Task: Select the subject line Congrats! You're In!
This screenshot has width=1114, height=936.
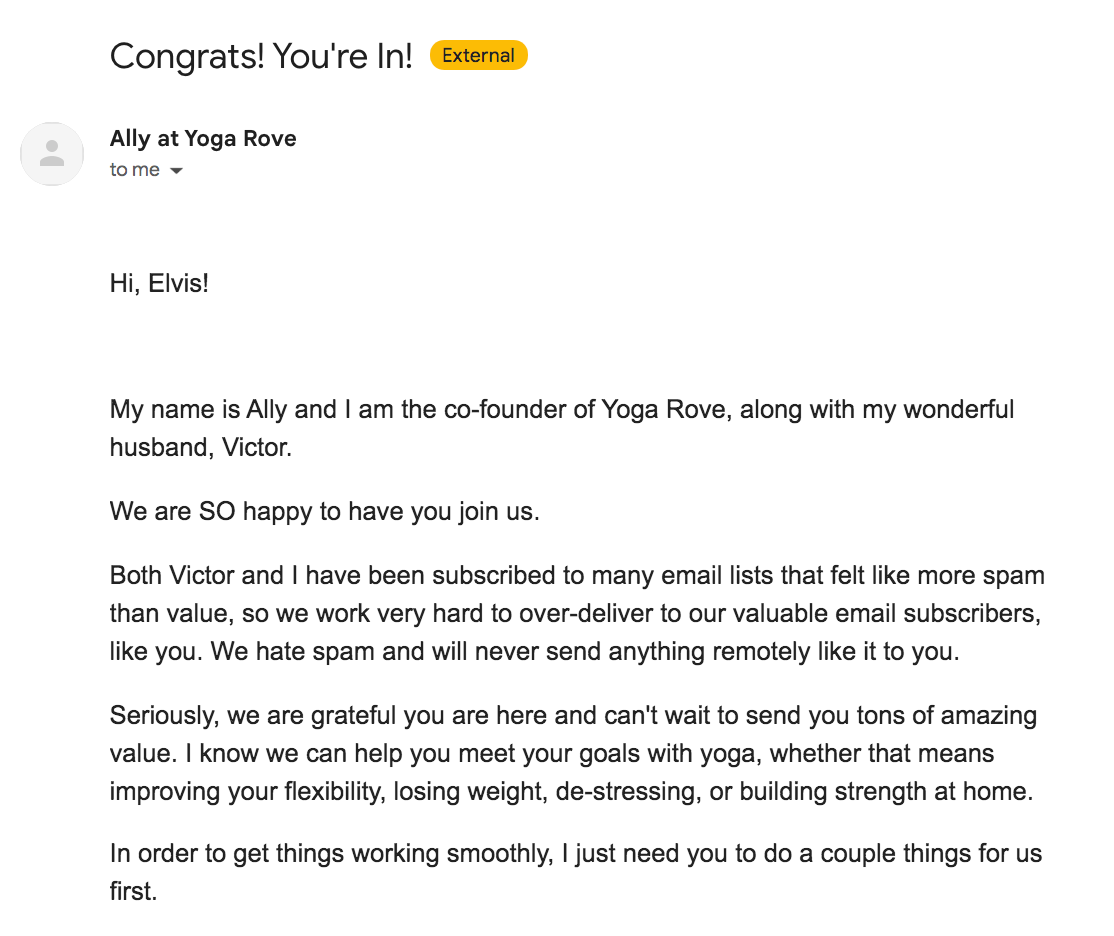Action: [x=263, y=57]
